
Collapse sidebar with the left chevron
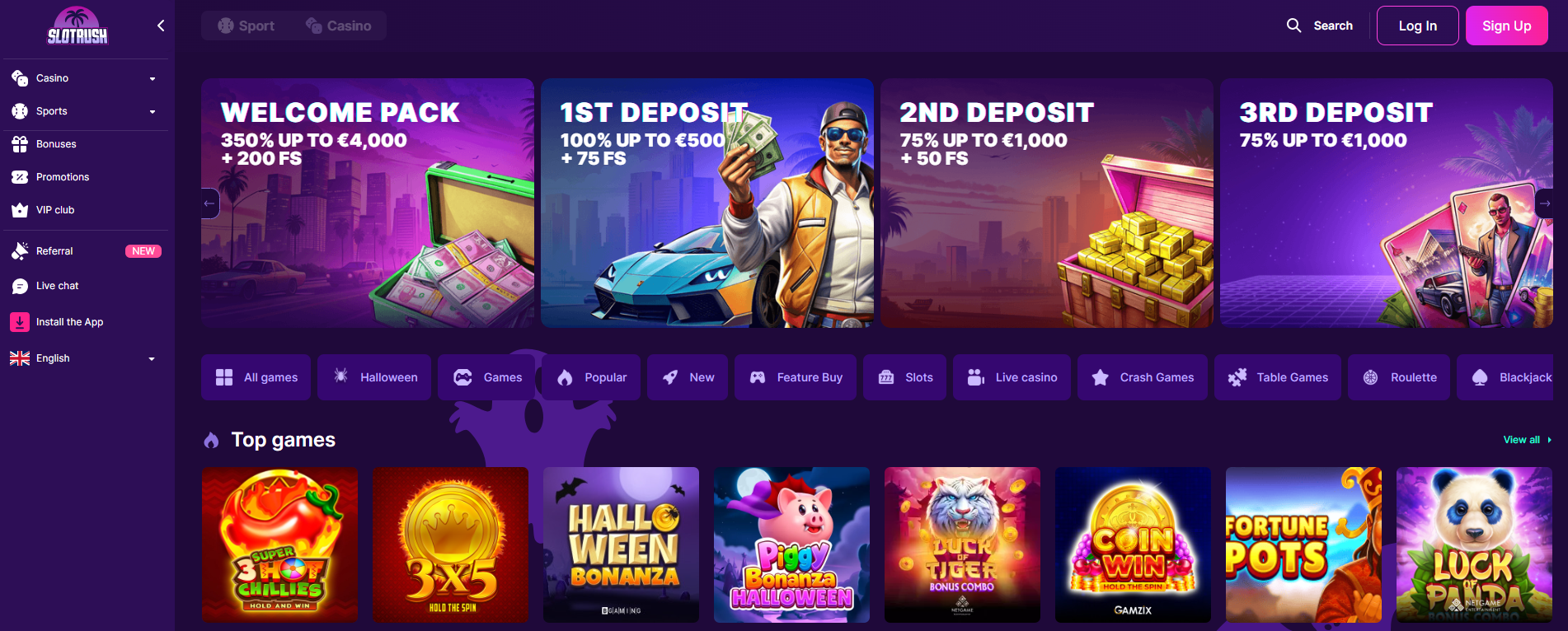161,26
